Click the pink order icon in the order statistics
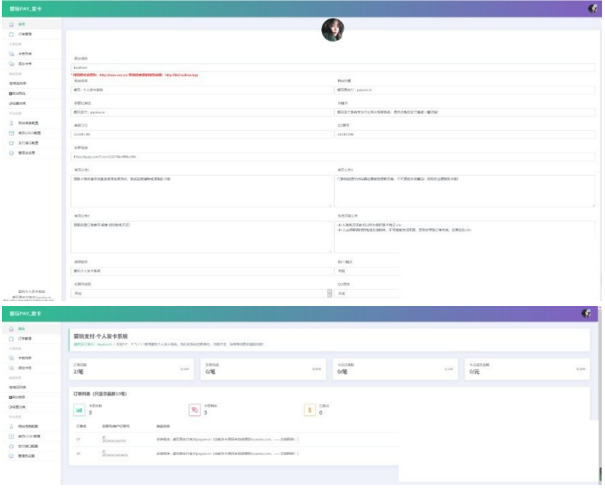The width and height of the screenshot is (605, 492). pyautogui.click(x=195, y=409)
